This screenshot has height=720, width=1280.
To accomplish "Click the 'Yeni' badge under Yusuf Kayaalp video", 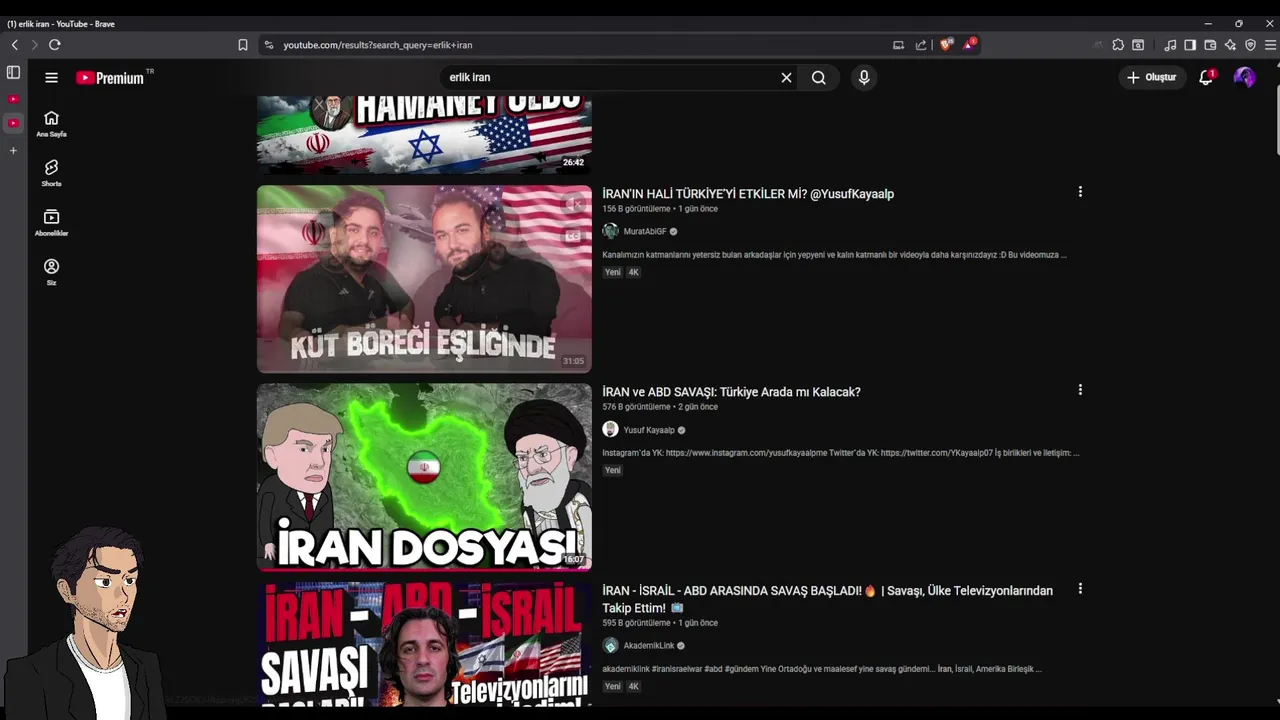I will pyautogui.click(x=612, y=470).
